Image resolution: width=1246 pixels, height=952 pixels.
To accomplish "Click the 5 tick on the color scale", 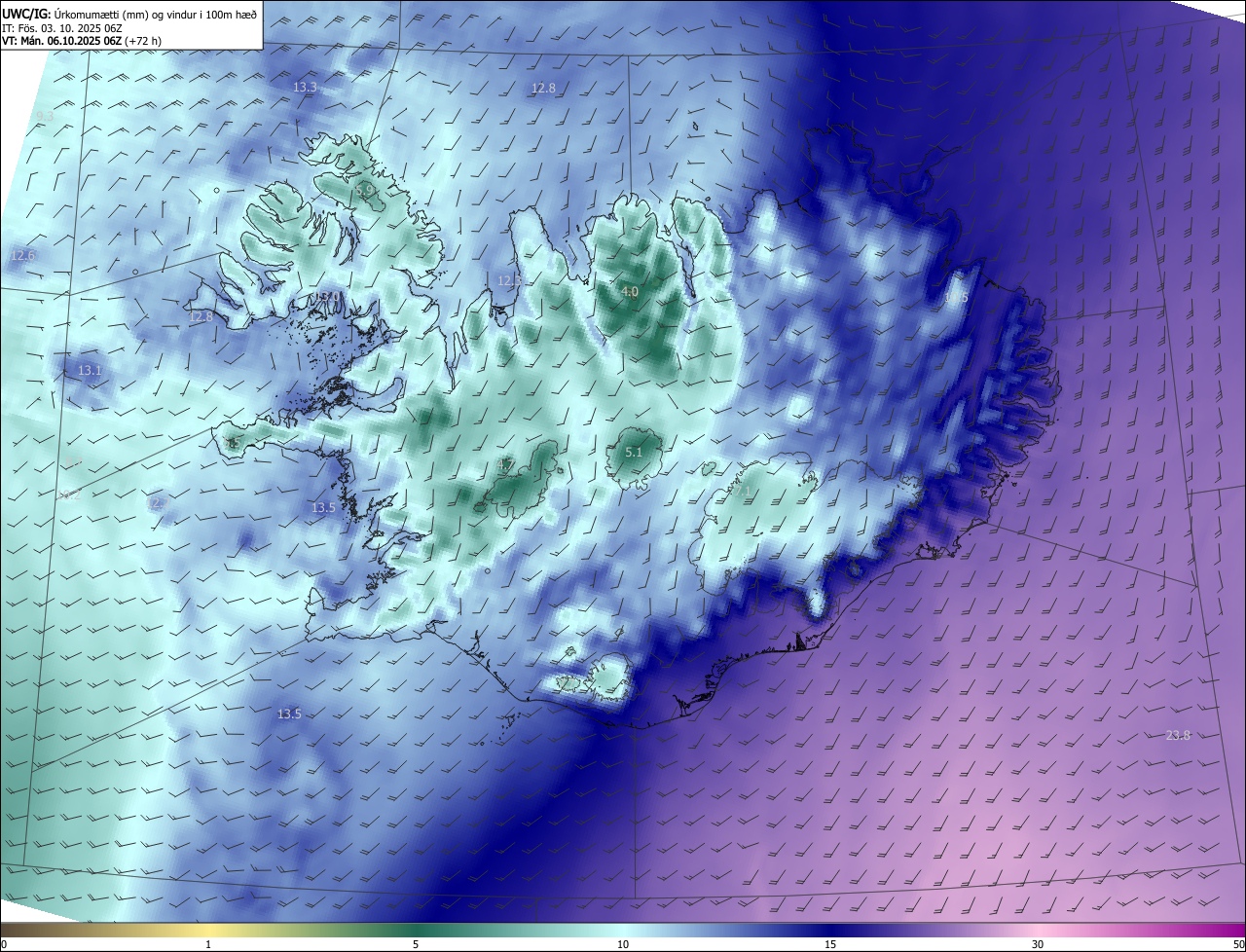I will (416, 944).
